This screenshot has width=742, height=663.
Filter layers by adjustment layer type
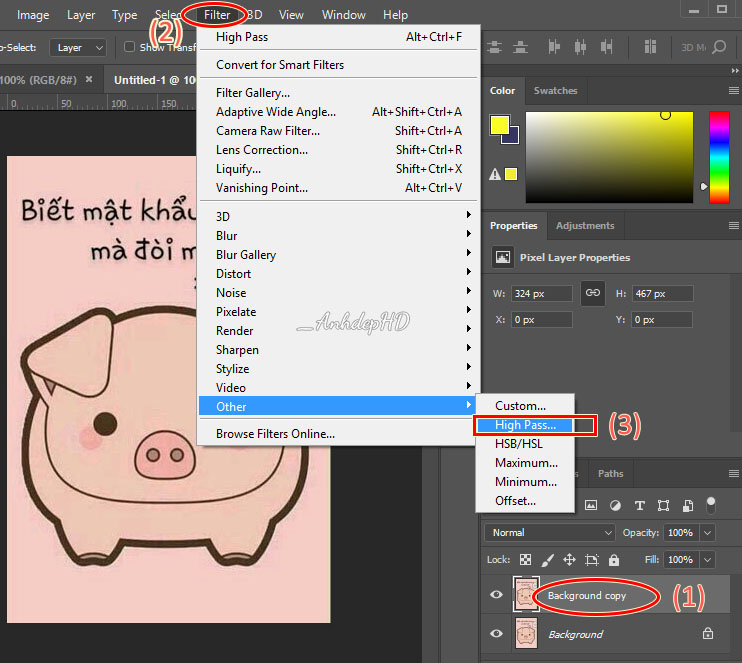[x=615, y=505]
